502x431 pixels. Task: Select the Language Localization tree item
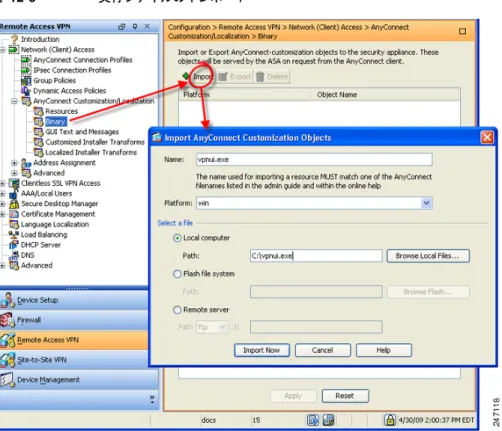(x=55, y=225)
